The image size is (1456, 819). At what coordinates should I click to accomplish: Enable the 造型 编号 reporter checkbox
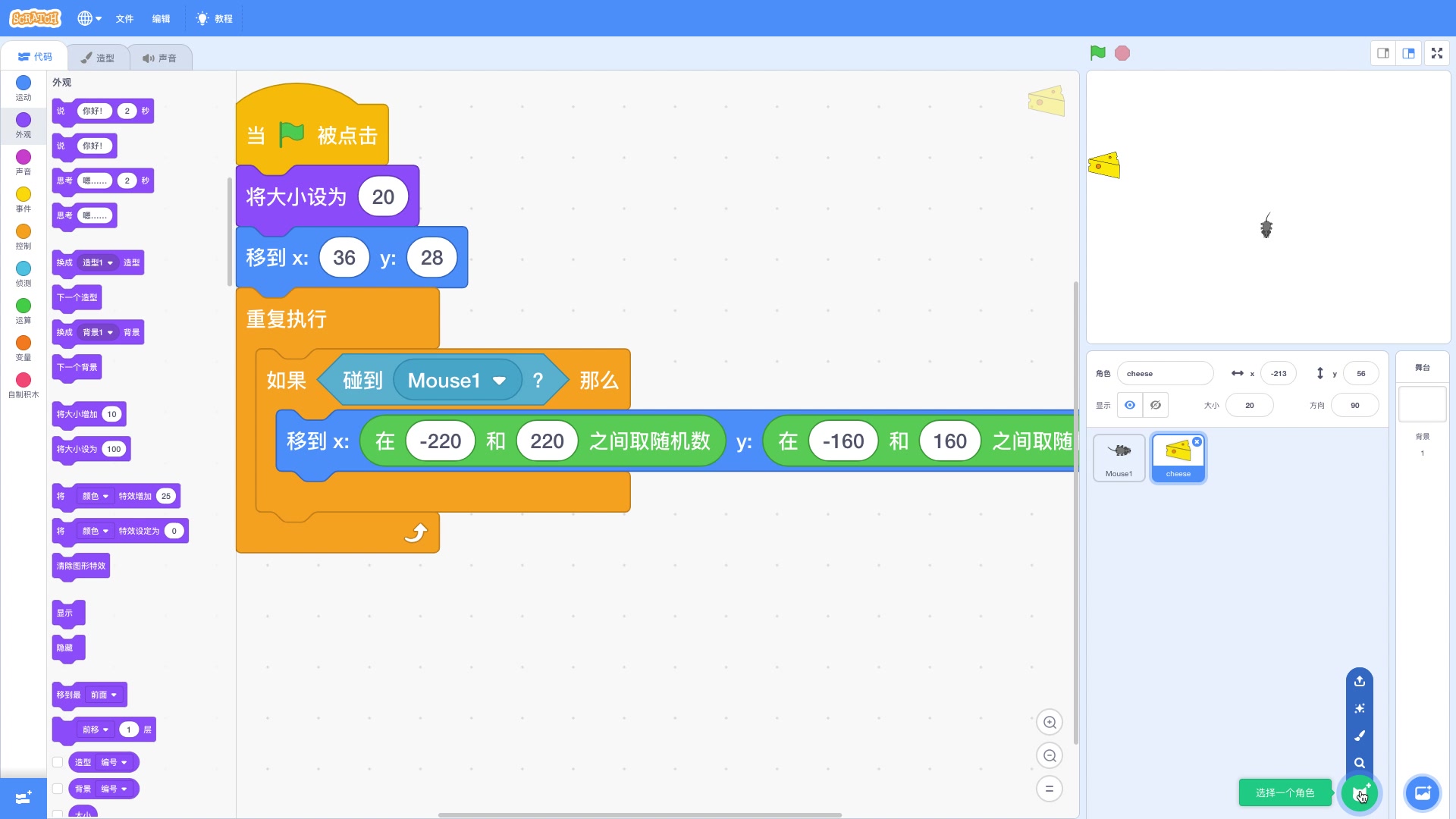click(x=58, y=762)
